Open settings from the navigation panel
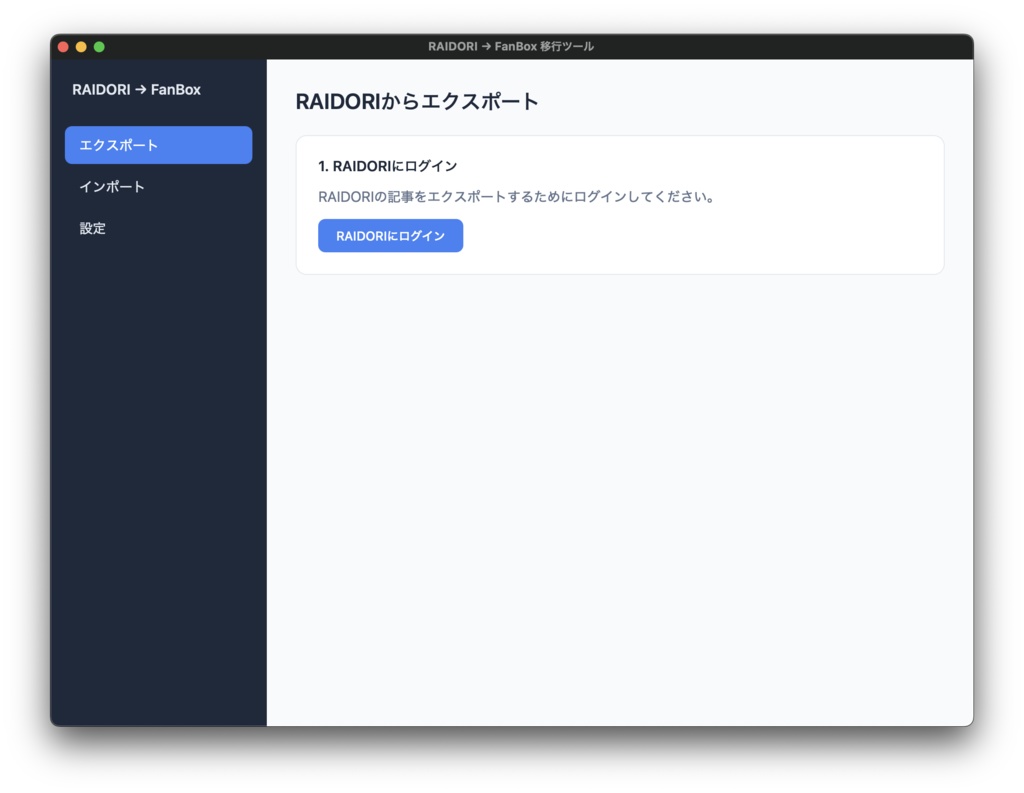Screen dimensions: 1024x793 pyautogui.click(x=92, y=229)
